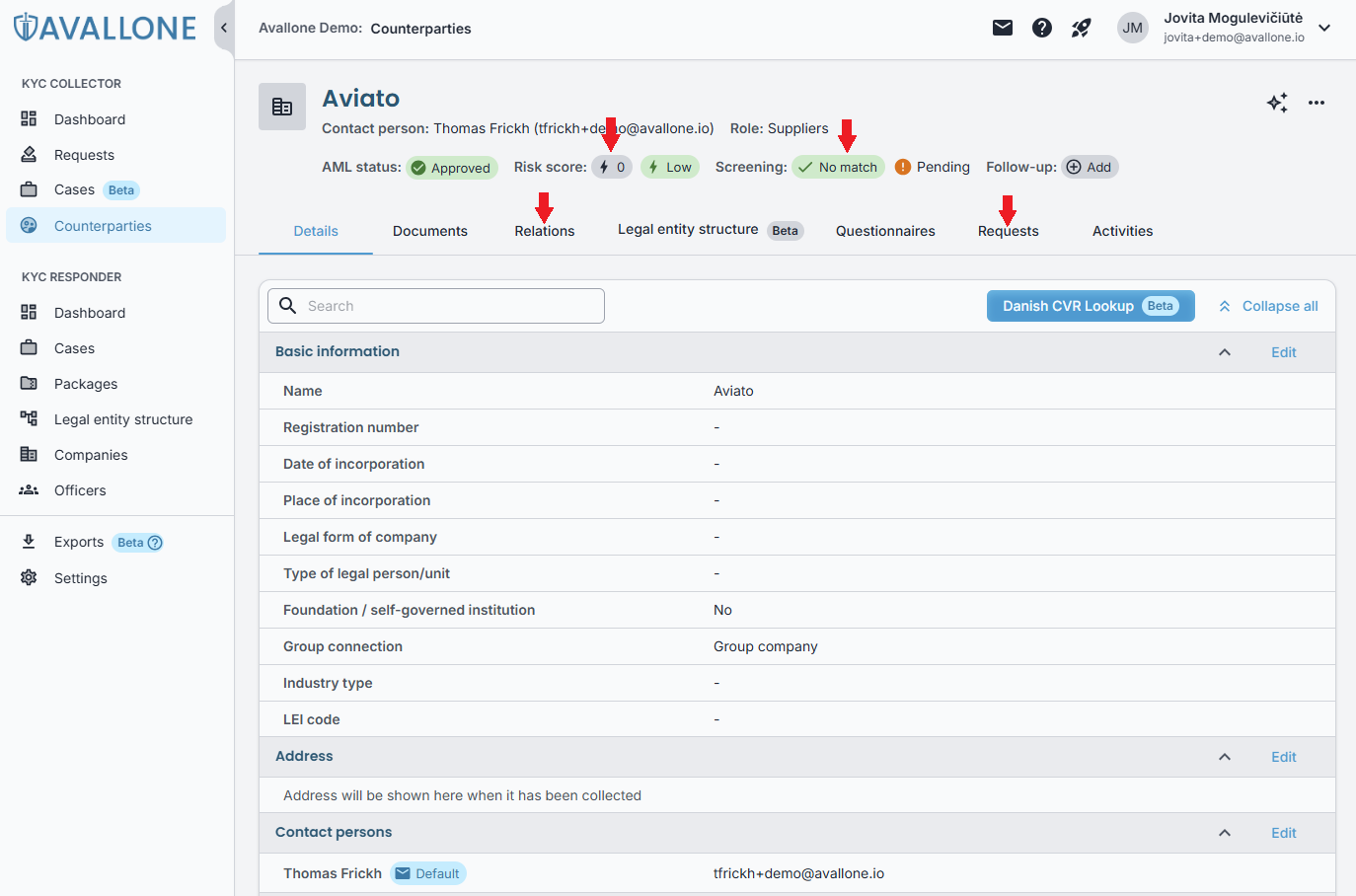
Task: Click the Date of incorporation row label
Action: [x=354, y=464]
